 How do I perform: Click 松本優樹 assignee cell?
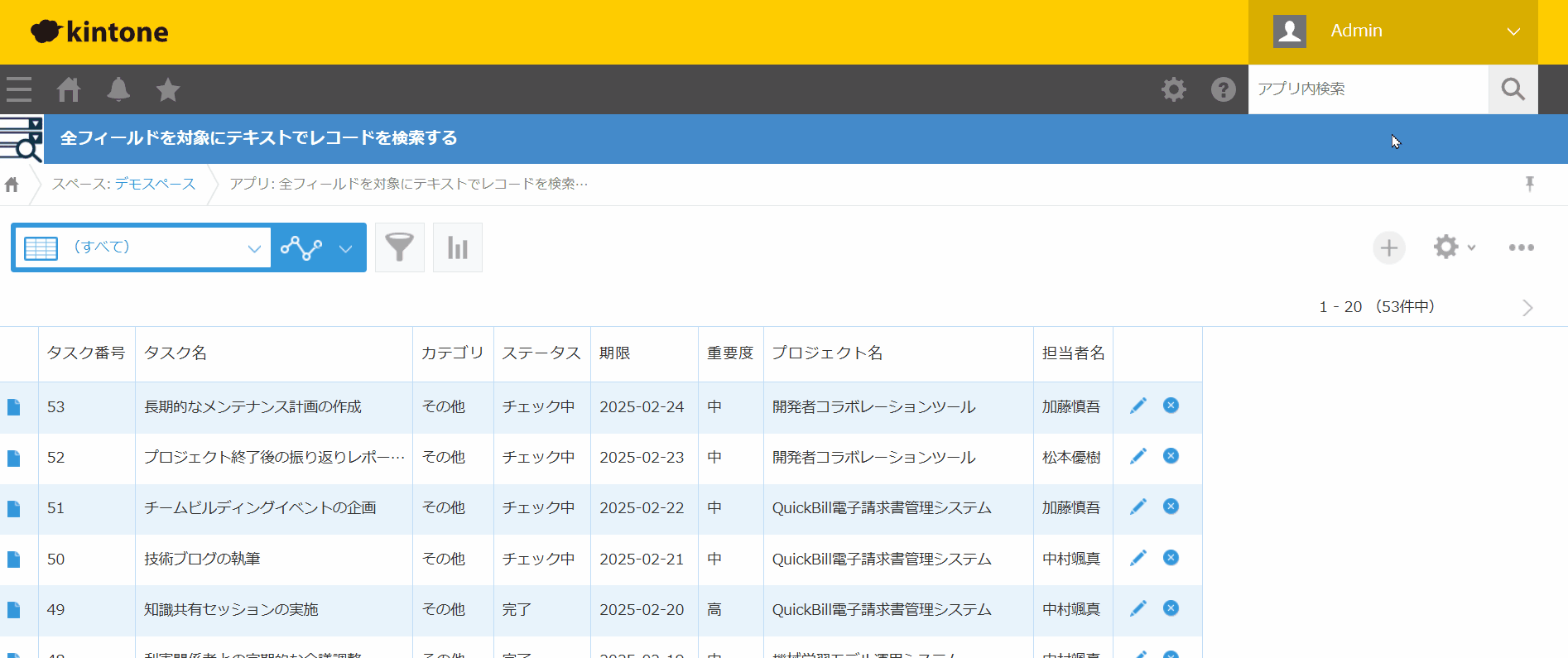pyautogui.click(x=1071, y=458)
